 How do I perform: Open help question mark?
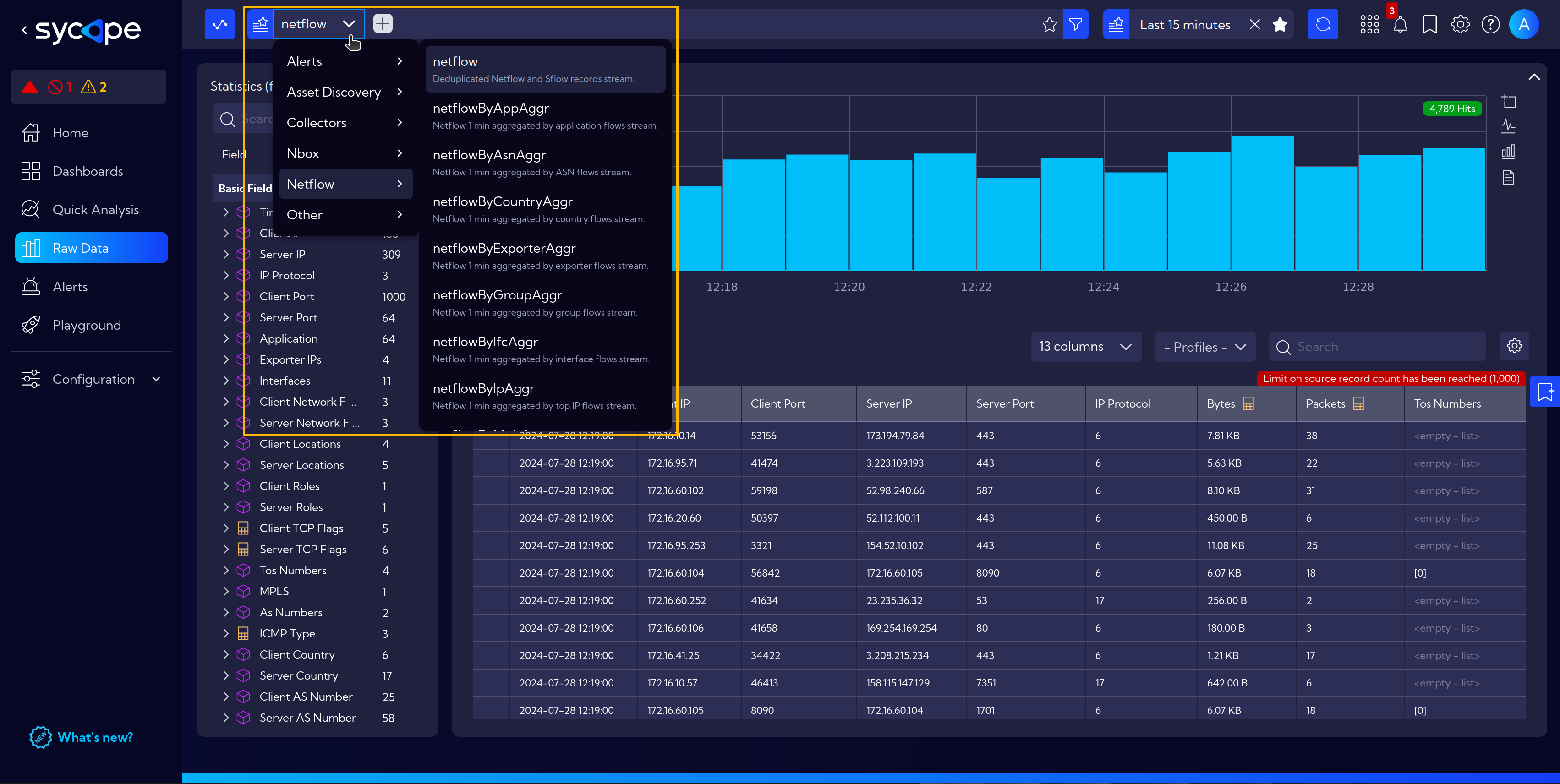tap(1490, 24)
